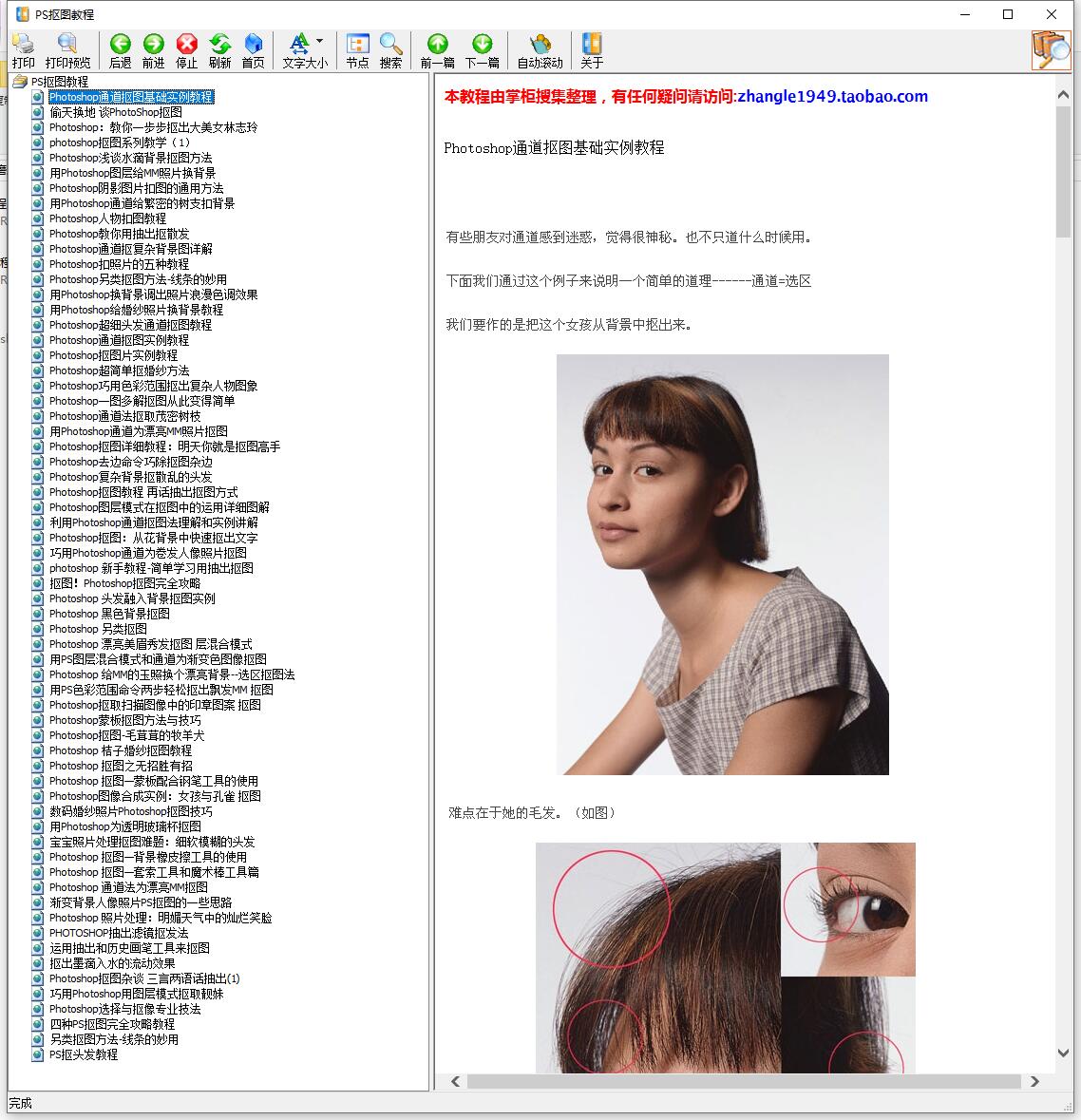Open the zhangle1949.taobao.com link
This screenshot has height=1120, width=1081.
[x=832, y=97]
